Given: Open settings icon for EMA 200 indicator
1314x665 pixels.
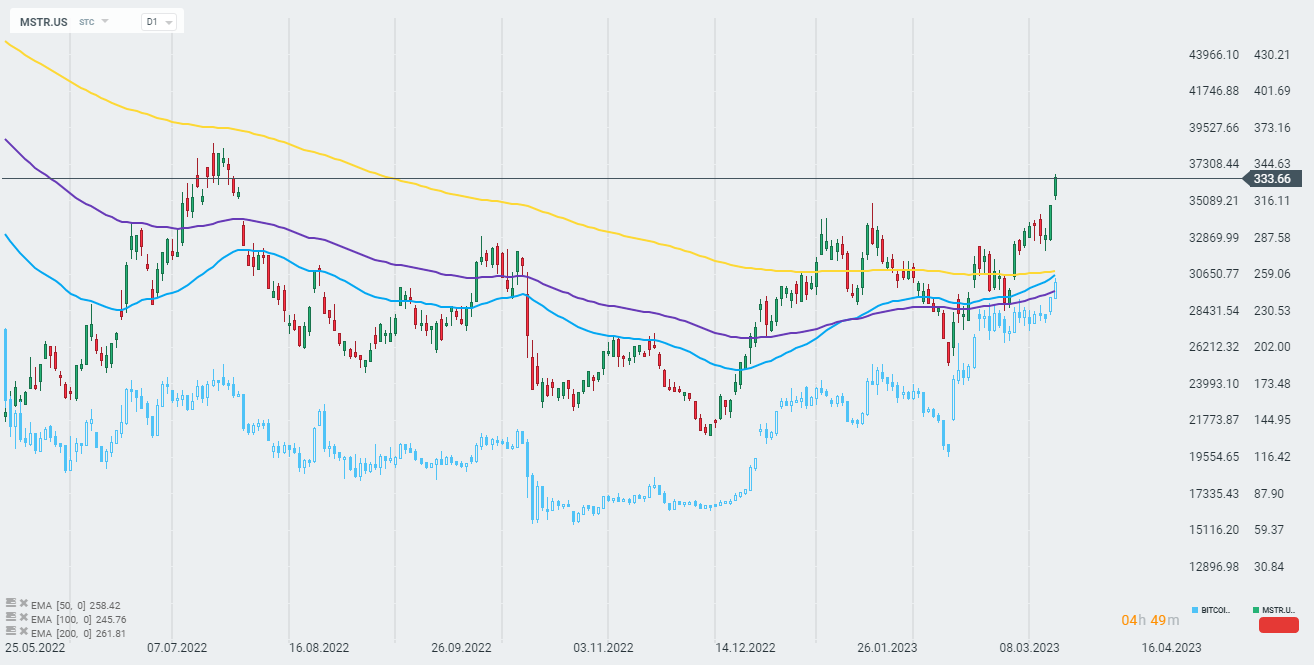Looking at the screenshot, I should pyautogui.click(x=11, y=632).
